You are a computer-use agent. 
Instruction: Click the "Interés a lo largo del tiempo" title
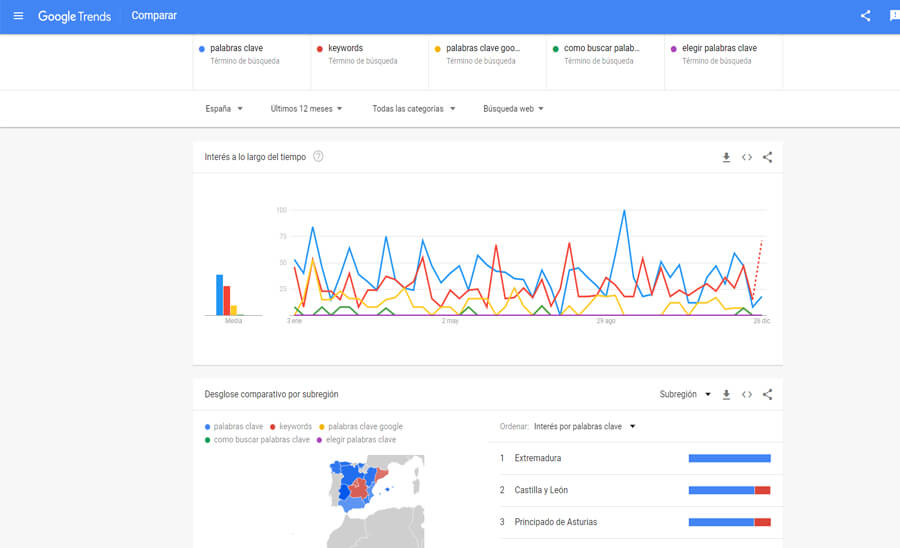click(255, 157)
